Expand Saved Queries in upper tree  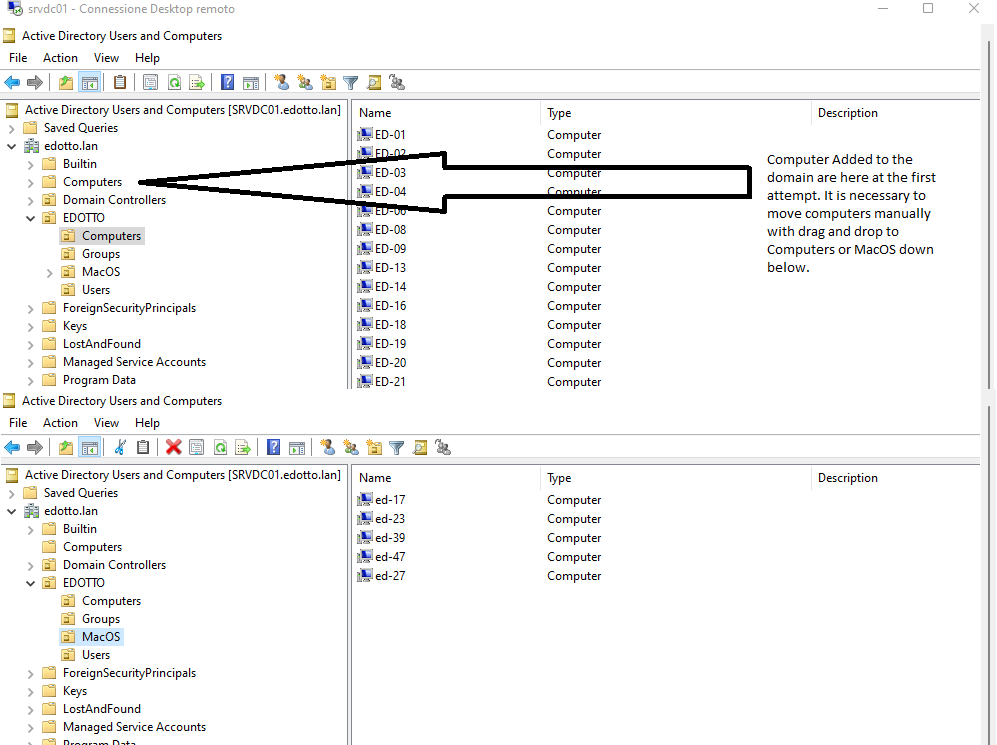[x=11, y=128]
